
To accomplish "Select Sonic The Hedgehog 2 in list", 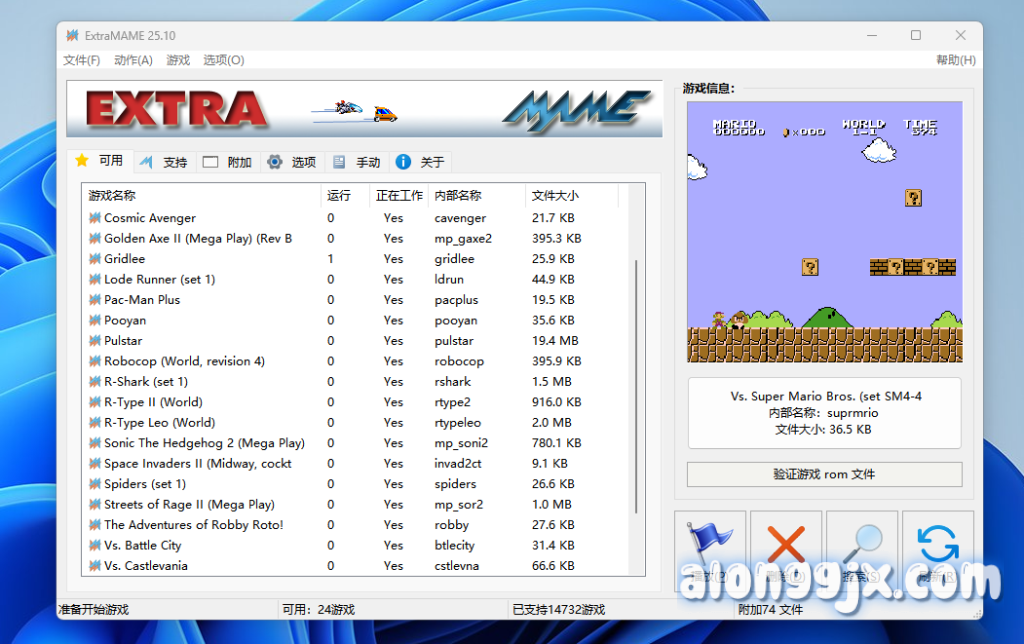I will pyautogui.click(x=204, y=443).
